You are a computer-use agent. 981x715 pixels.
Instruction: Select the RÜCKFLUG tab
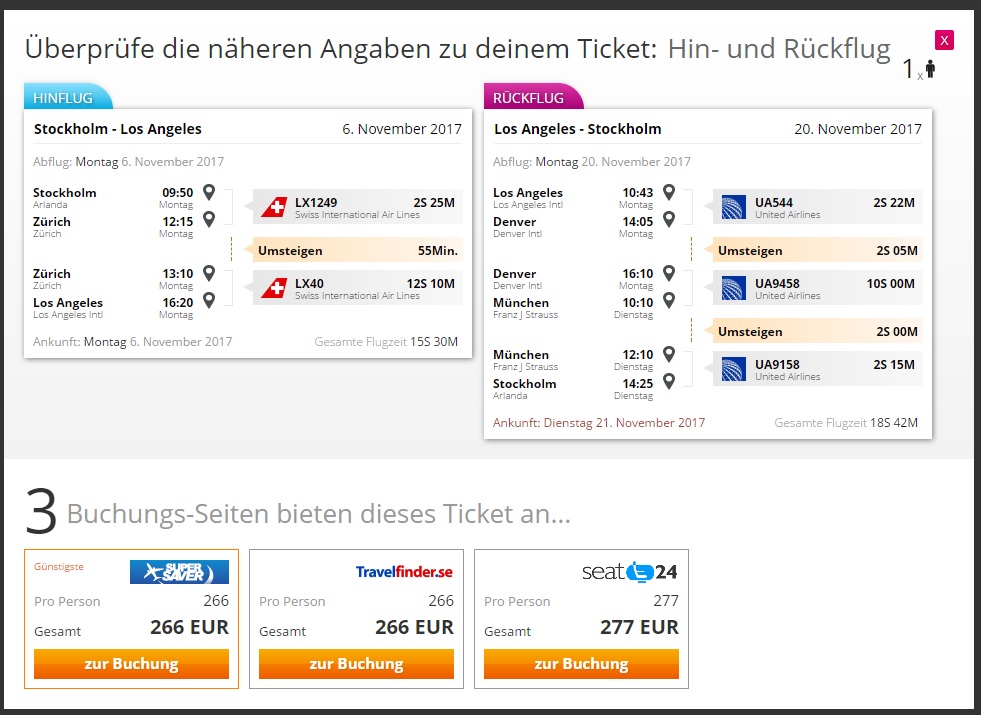(532, 97)
